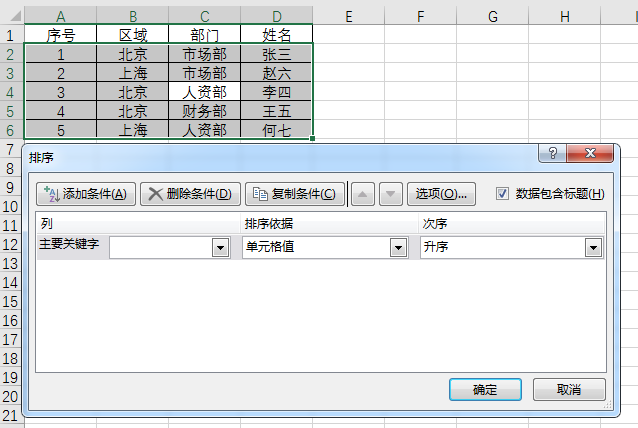This screenshot has width=638, height=428.
Task: Click cell containing 财务部
Action: coord(205,111)
